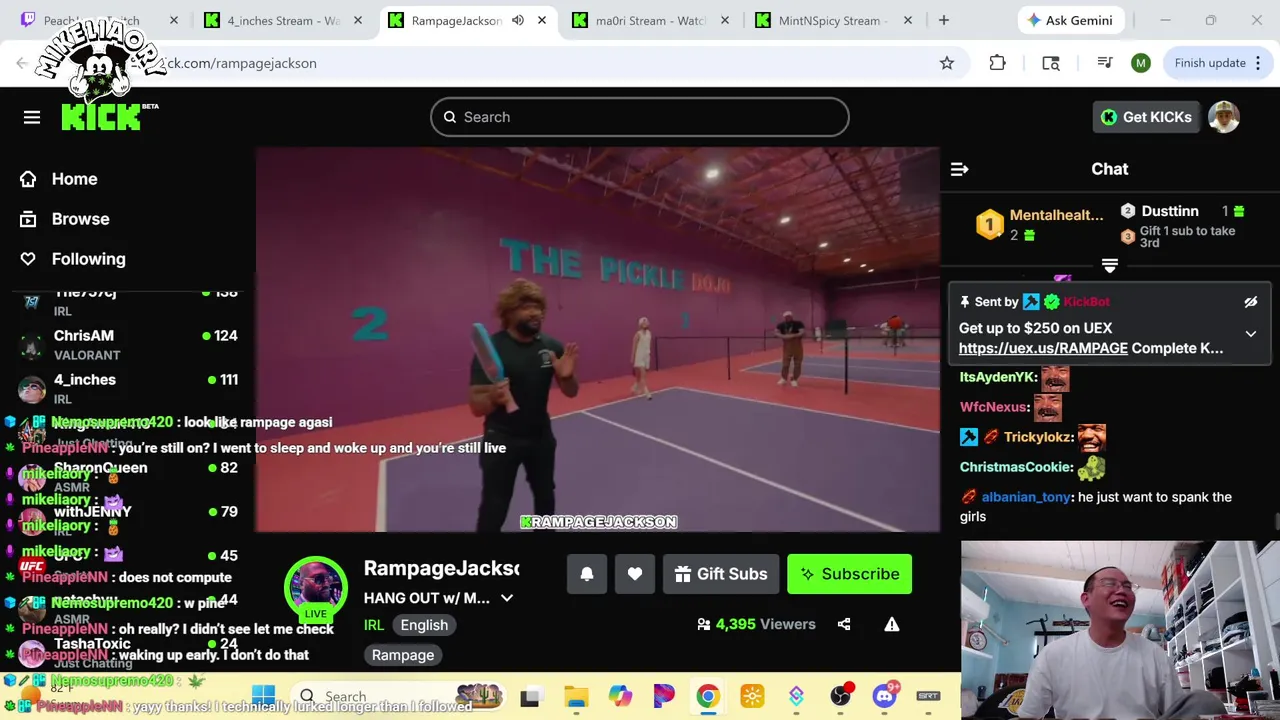Expand the stream title dropdown chevron
This screenshot has width=1280, height=720.
(507, 598)
